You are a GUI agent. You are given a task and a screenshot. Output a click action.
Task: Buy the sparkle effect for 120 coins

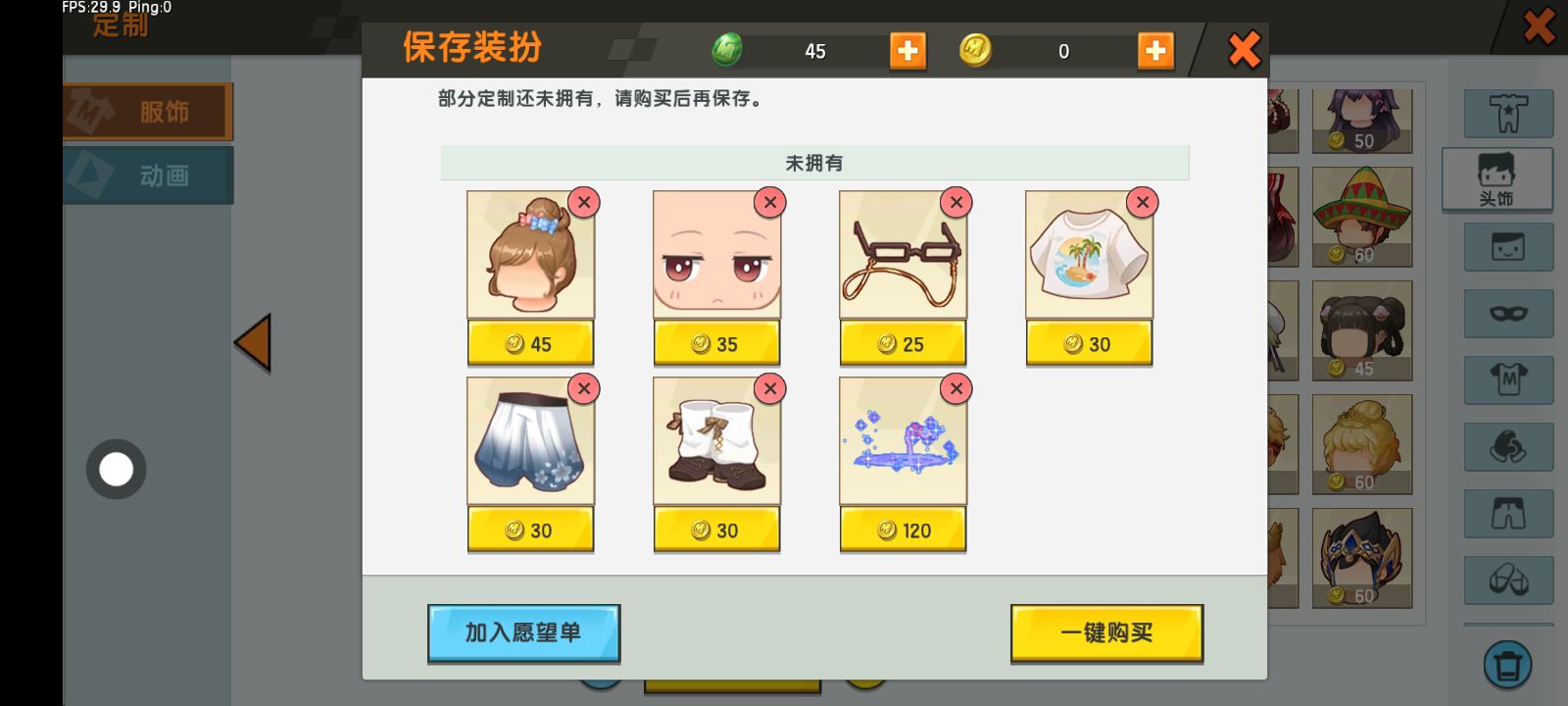903,530
